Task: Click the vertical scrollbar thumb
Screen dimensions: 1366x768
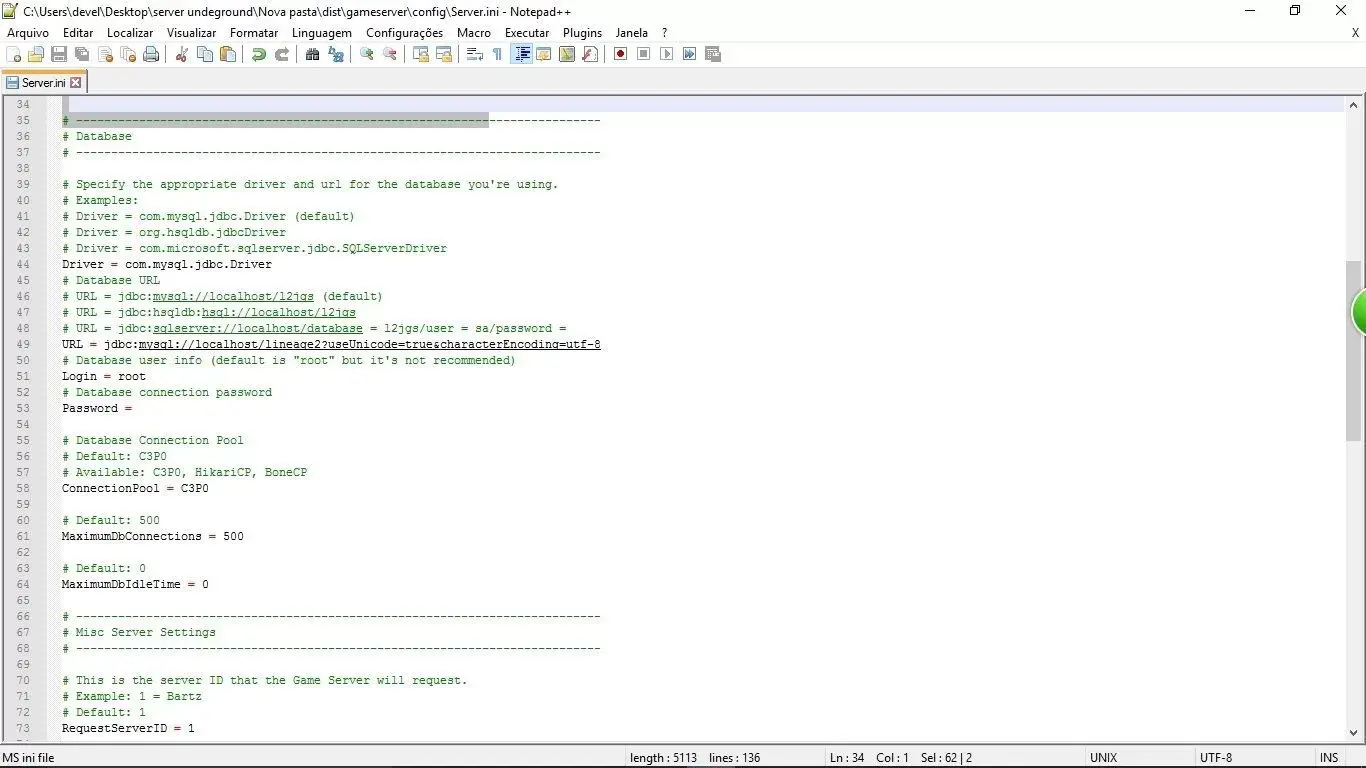Action: click(x=1354, y=350)
